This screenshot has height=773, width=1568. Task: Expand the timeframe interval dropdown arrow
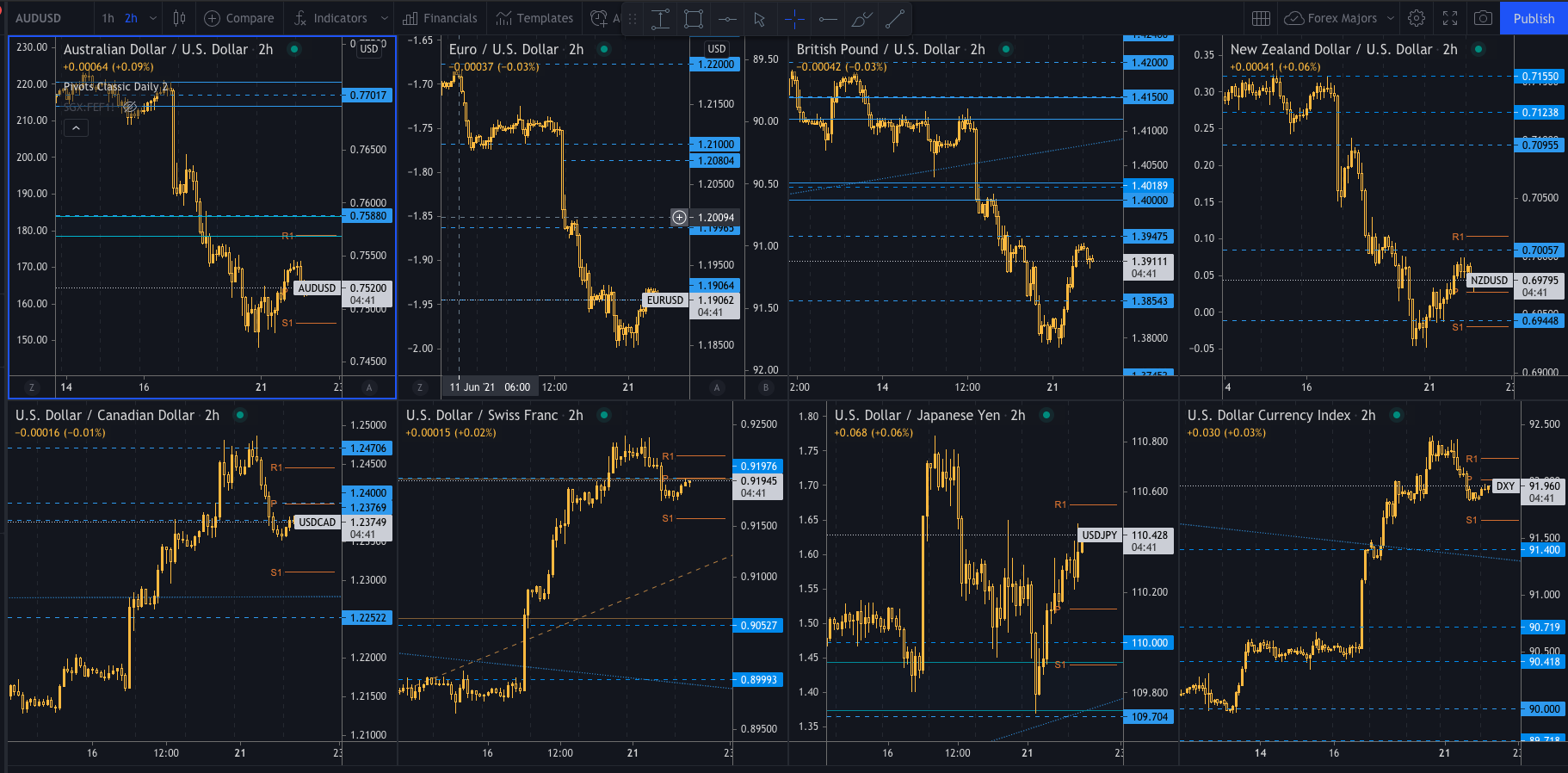pos(153,18)
